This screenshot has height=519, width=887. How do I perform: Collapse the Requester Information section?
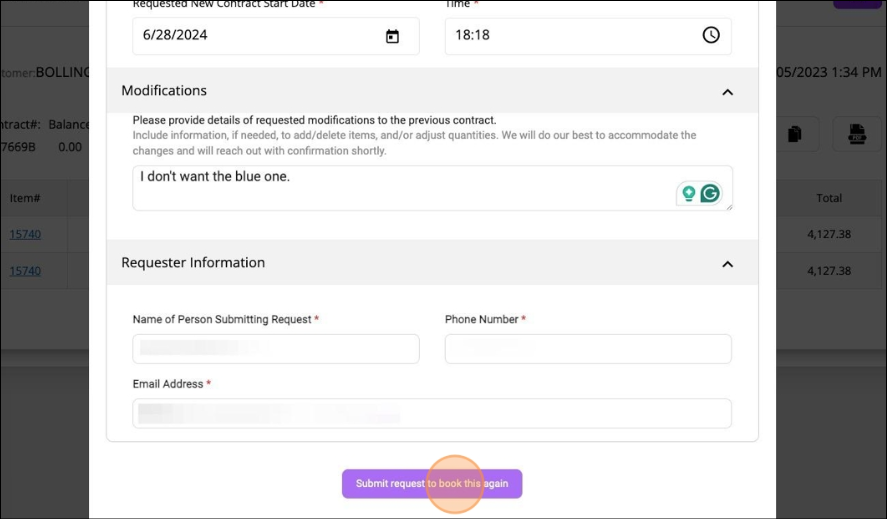(727, 264)
